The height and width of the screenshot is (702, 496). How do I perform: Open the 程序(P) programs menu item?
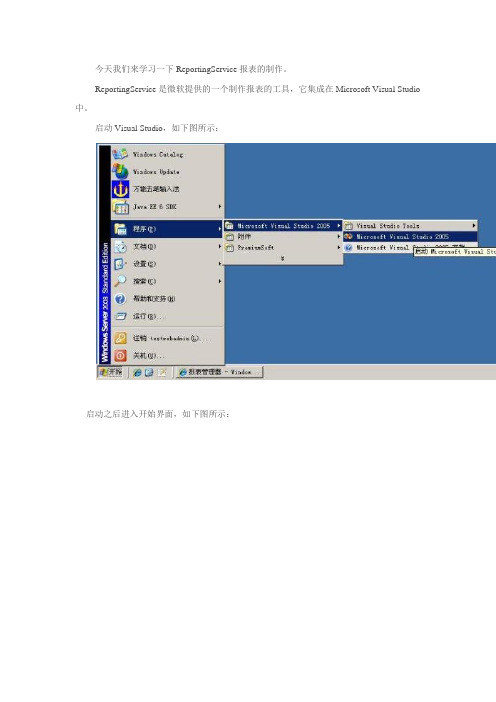(167, 229)
